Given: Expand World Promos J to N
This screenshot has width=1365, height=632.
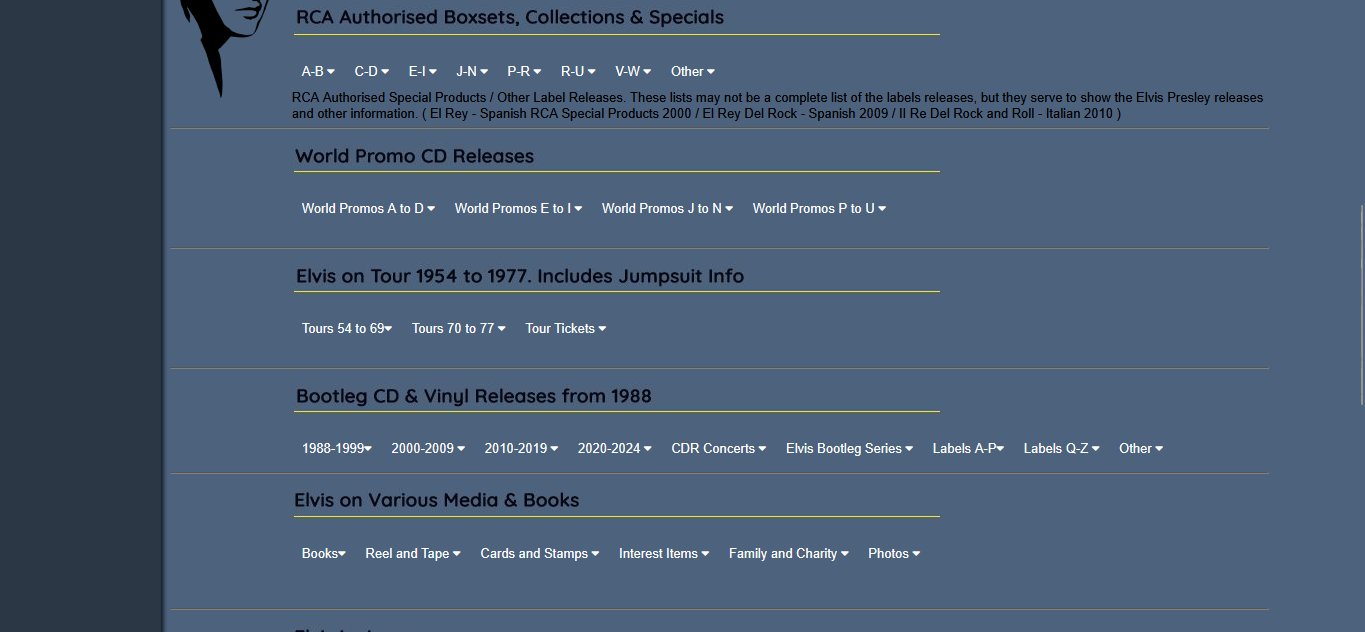Looking at the screenshot, I should tap(667, 208).
